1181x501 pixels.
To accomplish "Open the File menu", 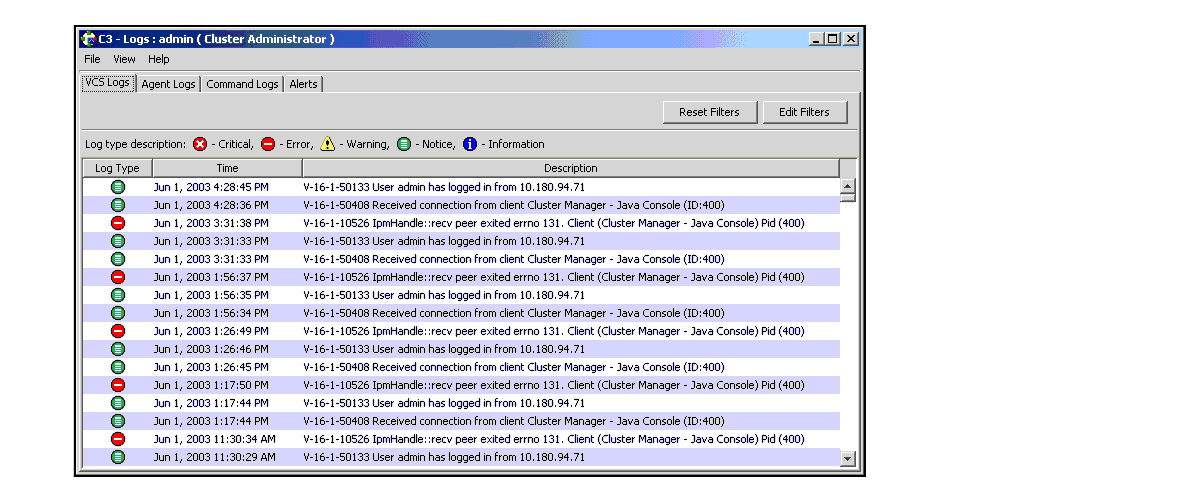I will point(92,59).
